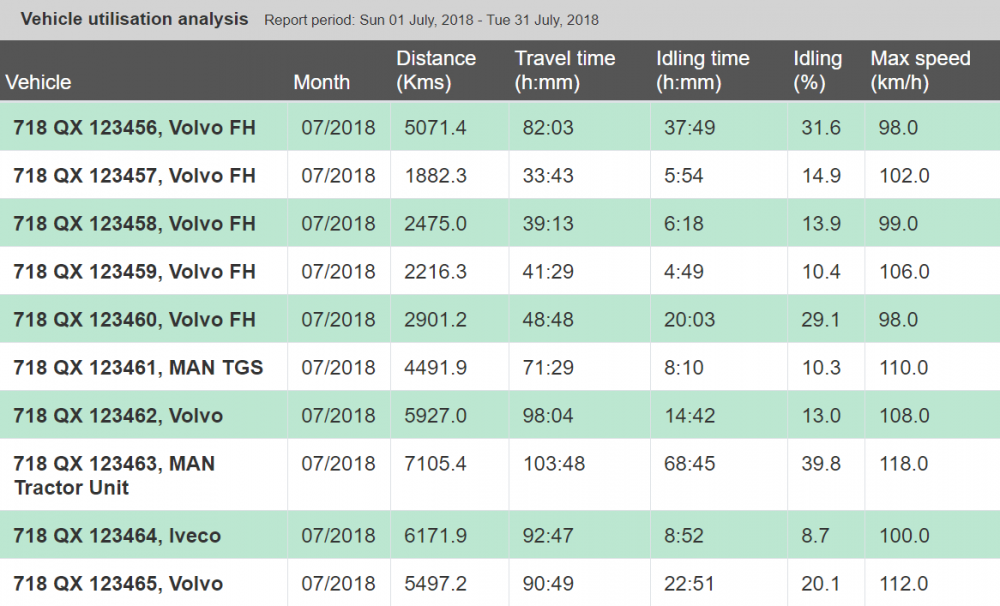Click max speed 118.0

904,464
